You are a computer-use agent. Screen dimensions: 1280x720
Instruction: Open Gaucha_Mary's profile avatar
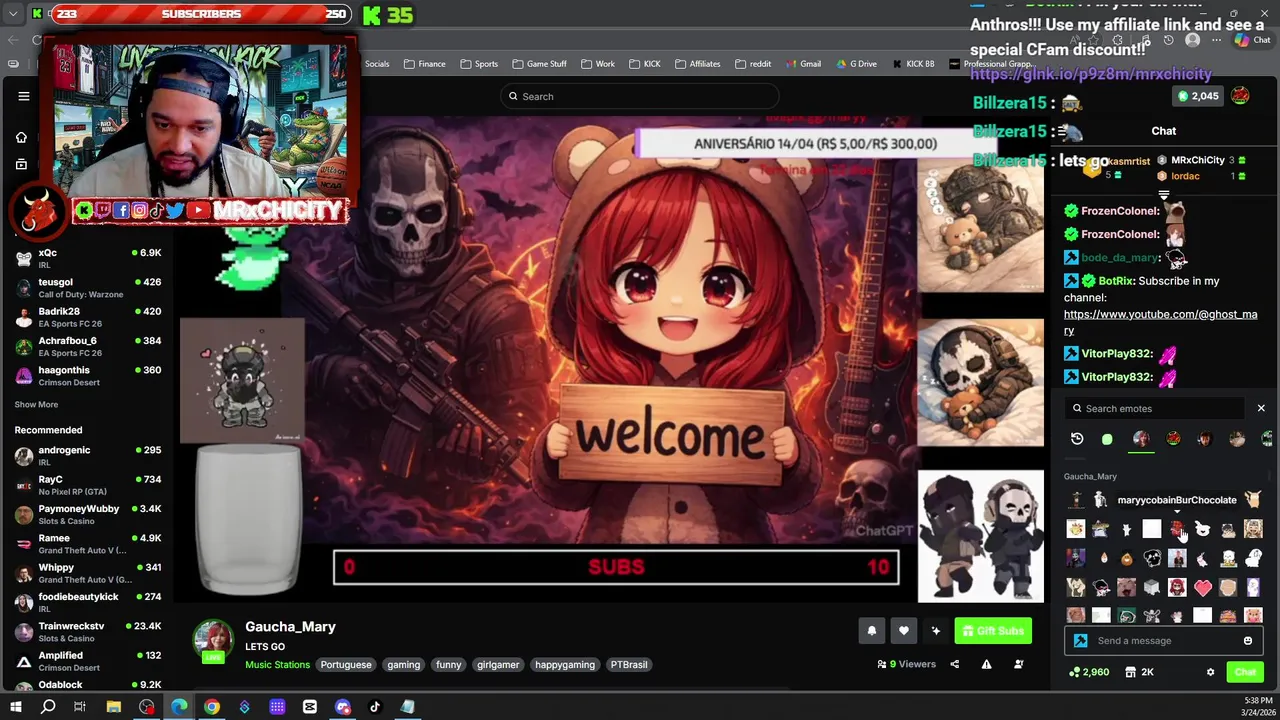point(213,642)
